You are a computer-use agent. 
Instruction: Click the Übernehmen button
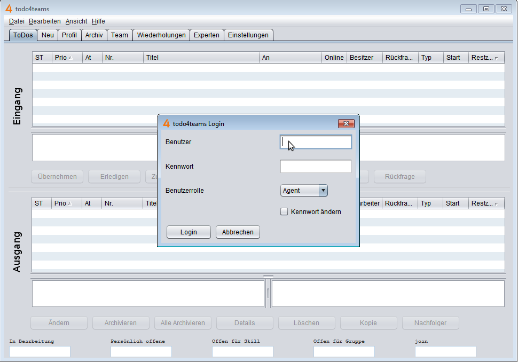point(57,177)
